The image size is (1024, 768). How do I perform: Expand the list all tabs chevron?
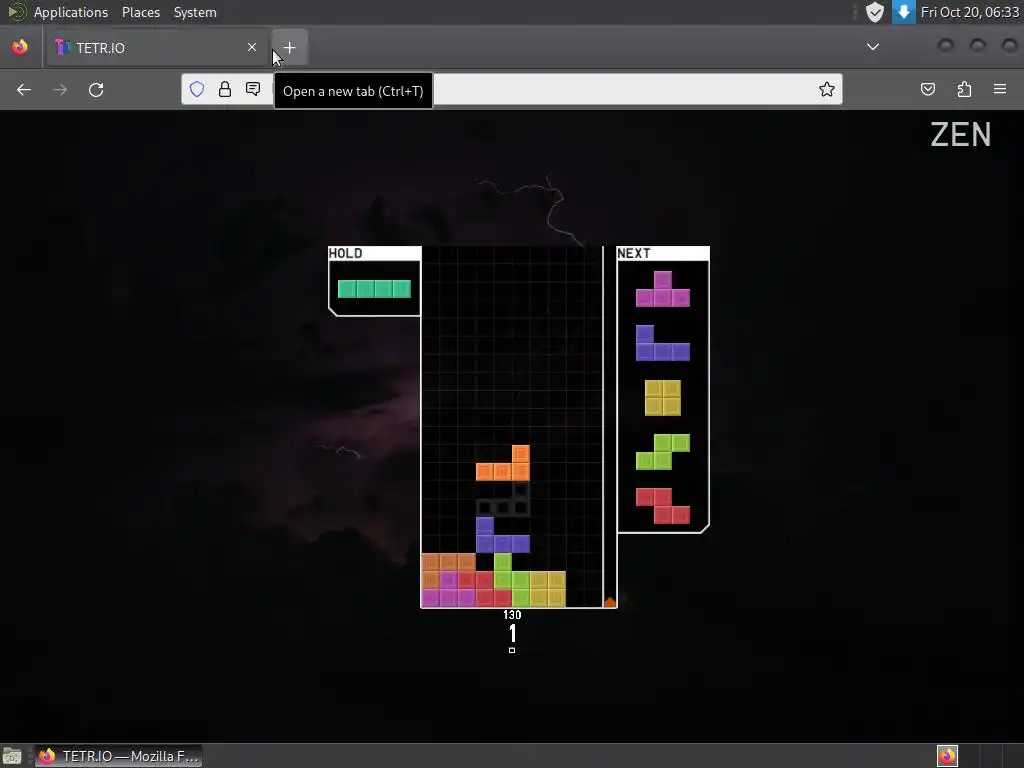872,47
